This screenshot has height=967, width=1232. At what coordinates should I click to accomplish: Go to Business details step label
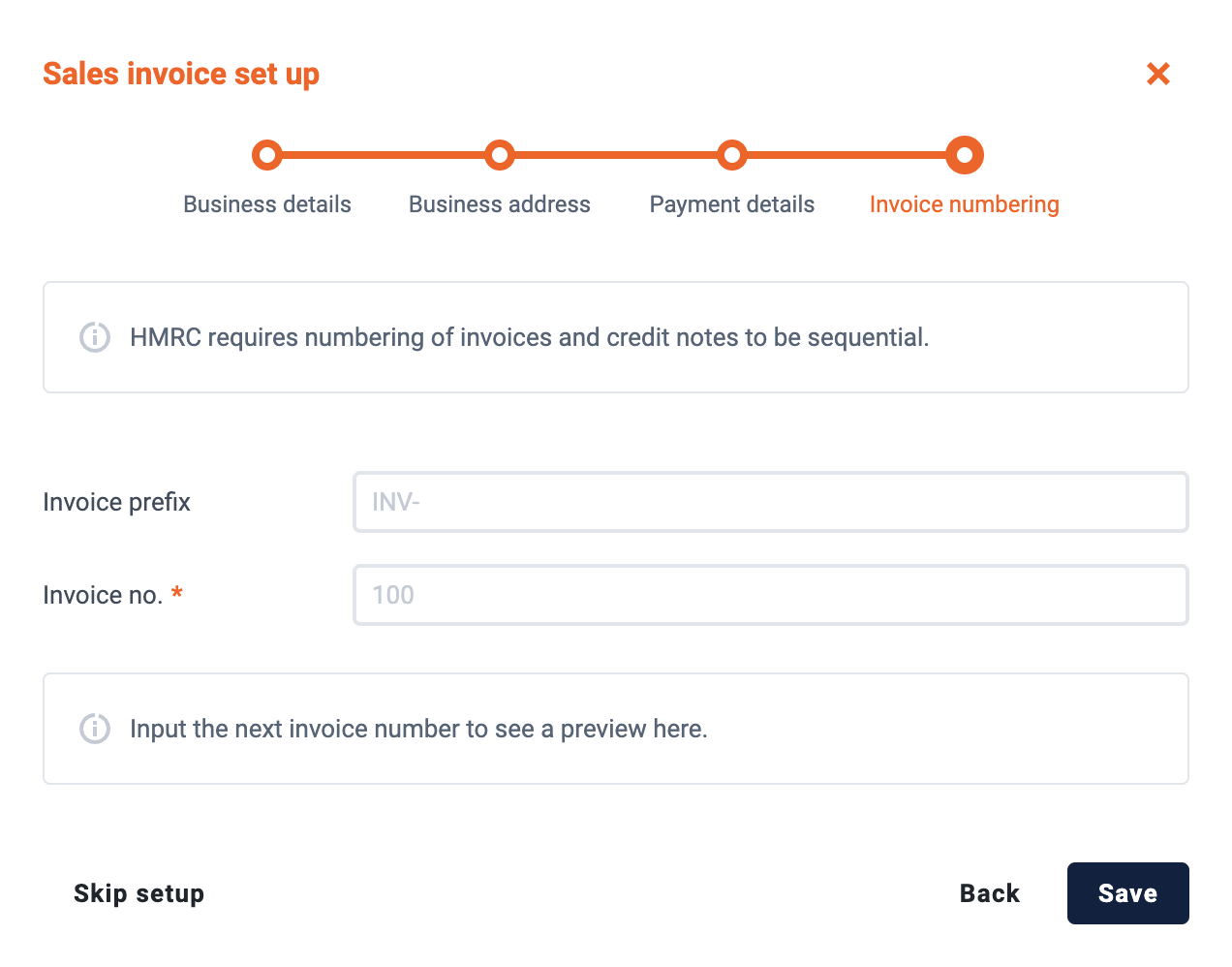[x=267, y=204]
